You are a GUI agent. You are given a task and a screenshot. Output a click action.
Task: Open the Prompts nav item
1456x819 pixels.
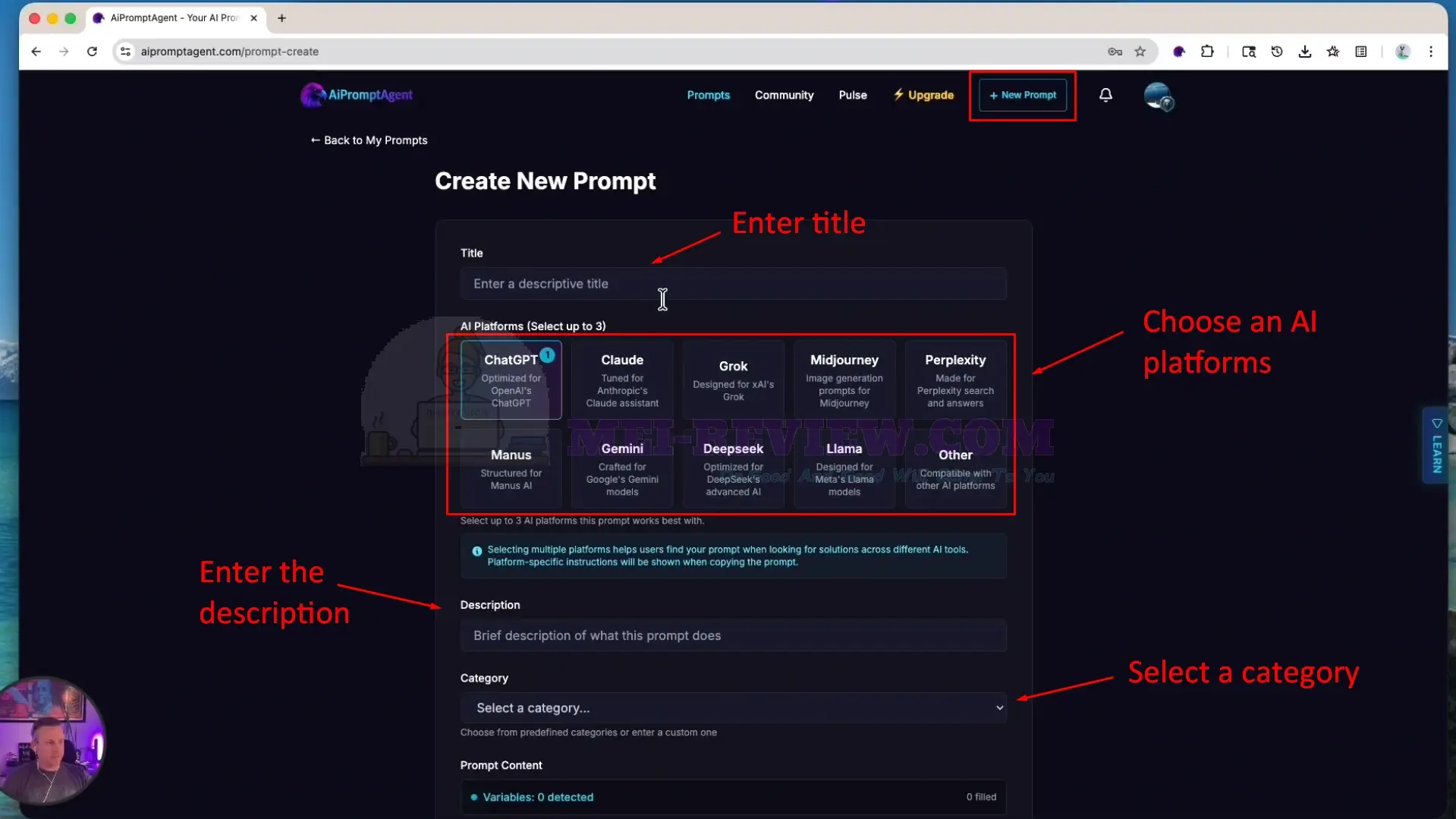[708, 95]
